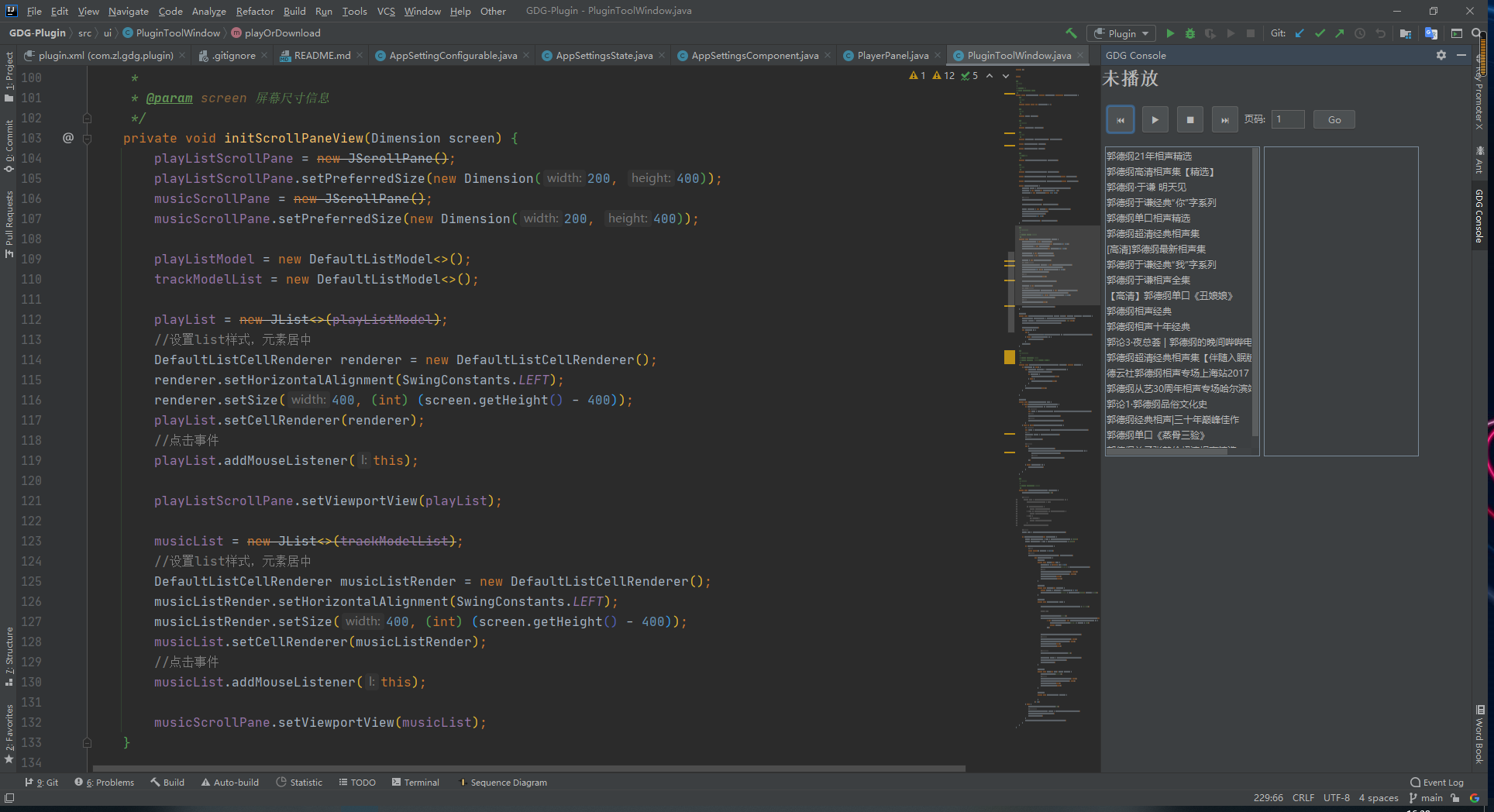1494x812 pixels.
Task: Toggle the Commit tool window stripe button
Action: click(x=9, y=146)
